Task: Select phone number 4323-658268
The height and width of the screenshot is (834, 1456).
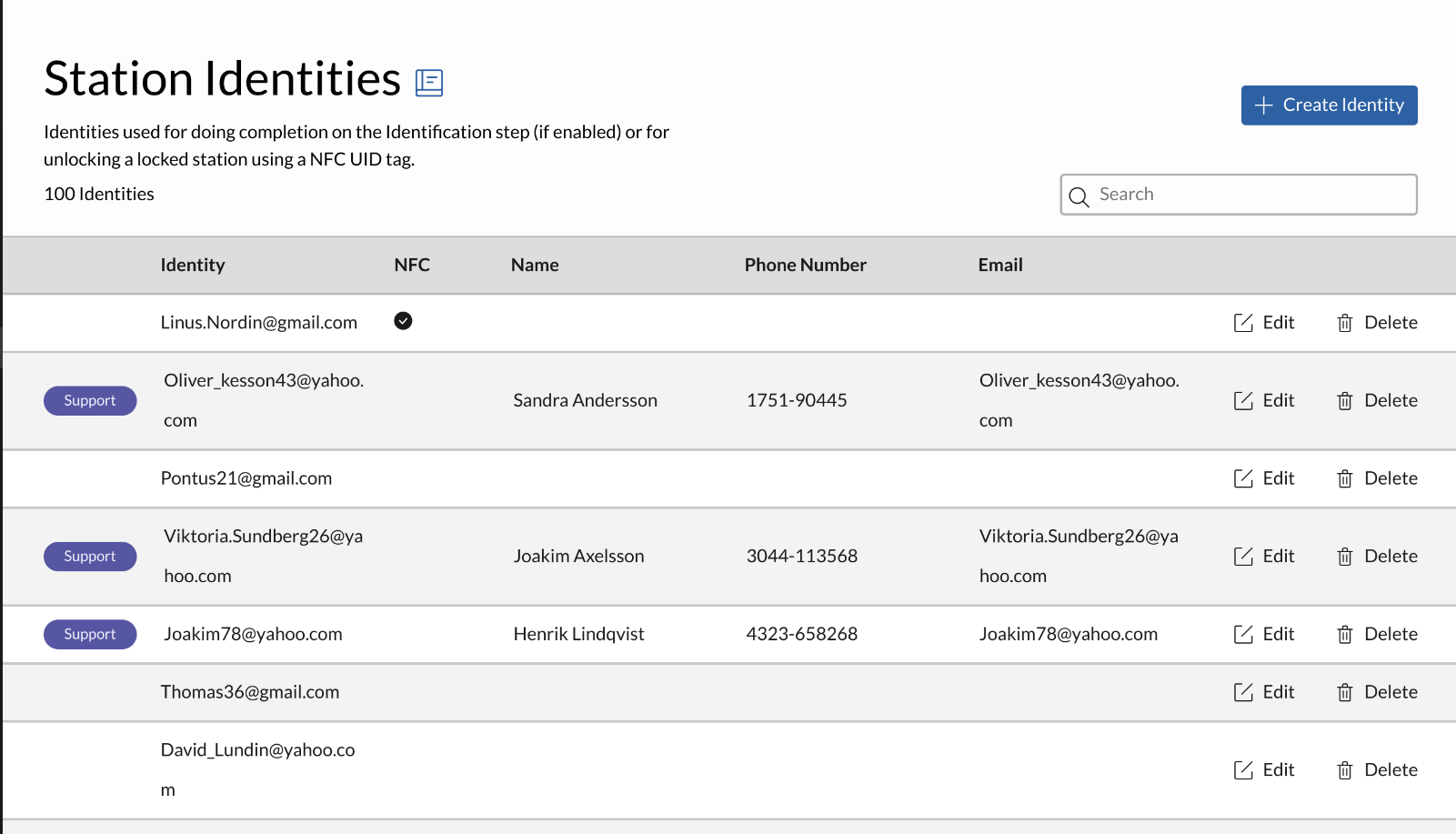Action: click(x=802, y=635)
